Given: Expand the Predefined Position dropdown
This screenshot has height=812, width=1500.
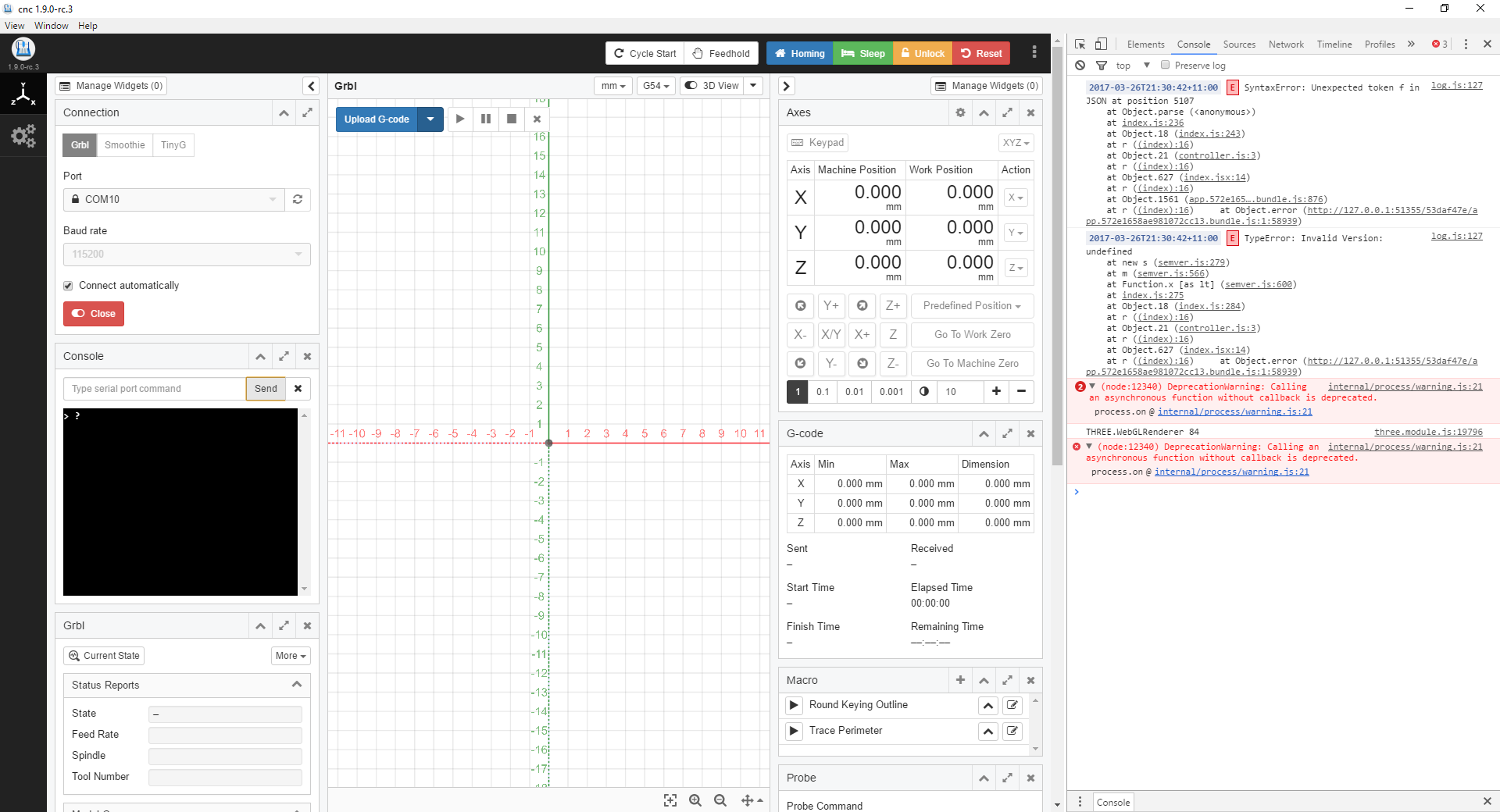Looking at the screenshot, I should tap(972, 306).
